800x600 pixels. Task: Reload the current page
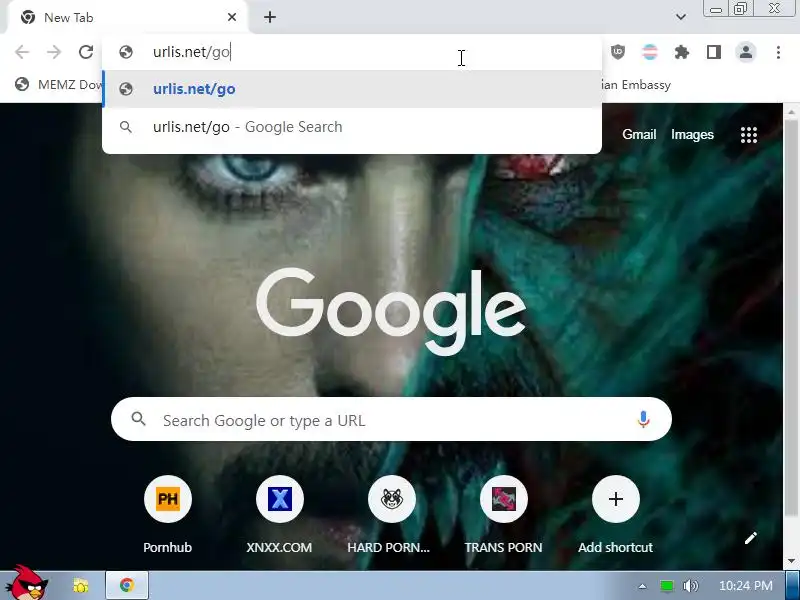(x=86, y=52)
